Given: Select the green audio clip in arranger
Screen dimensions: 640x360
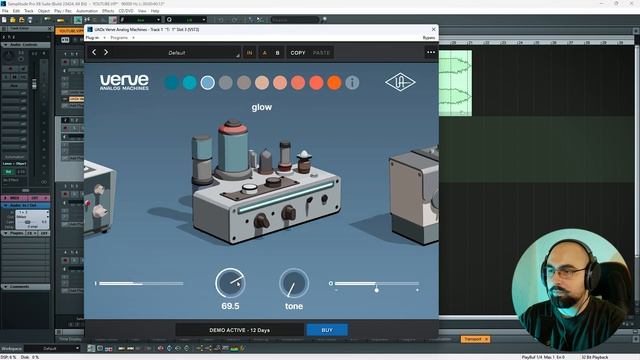Looking at the screenshot, I should pos(456,83).
